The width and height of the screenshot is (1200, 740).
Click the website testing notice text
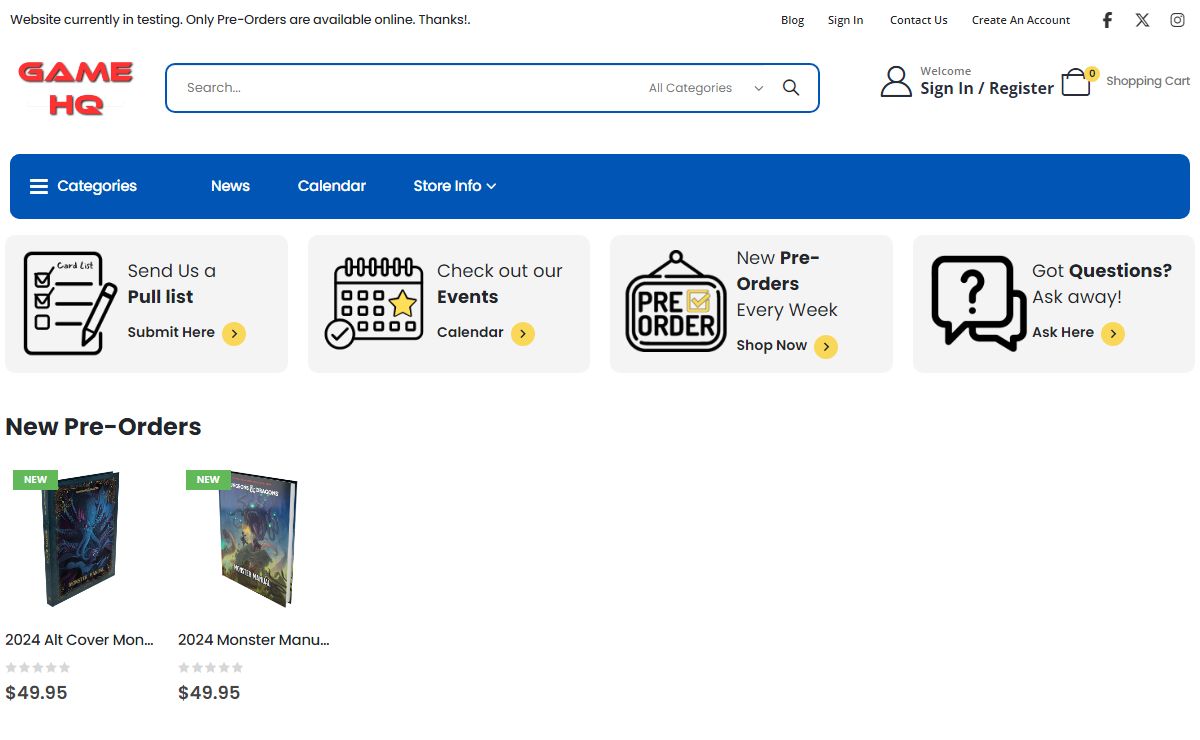(240, 20)
